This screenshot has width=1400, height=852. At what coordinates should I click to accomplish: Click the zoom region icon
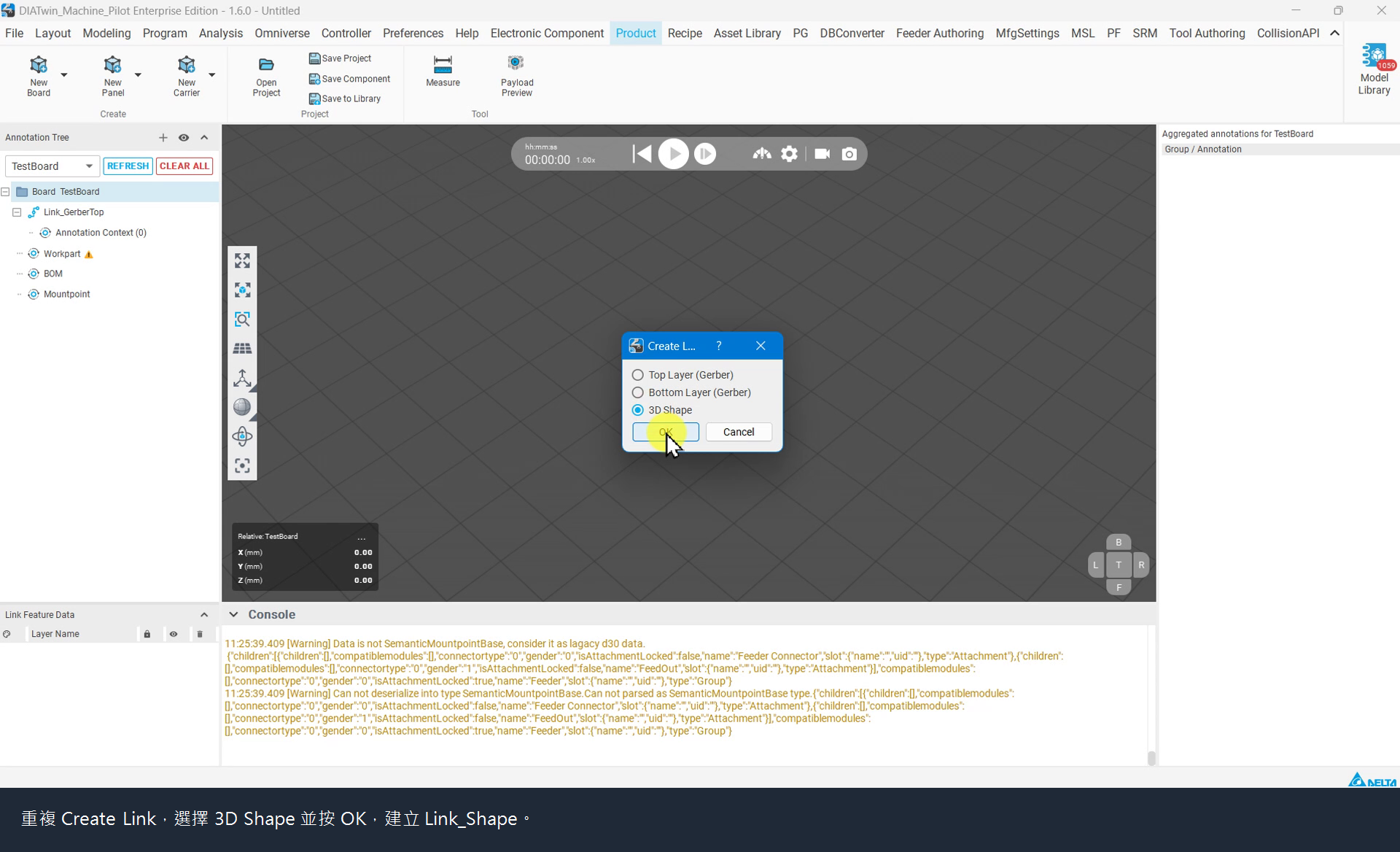click(242, 319)
